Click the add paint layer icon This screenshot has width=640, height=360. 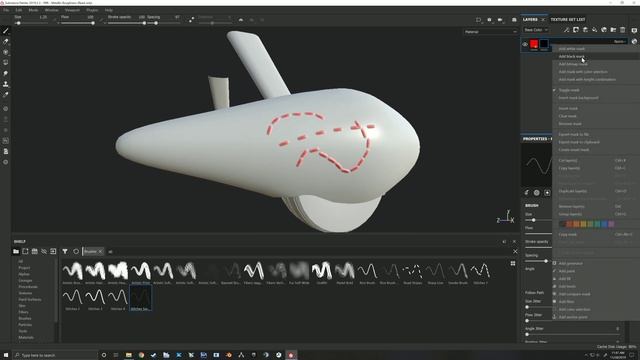(x=585, y=30)
